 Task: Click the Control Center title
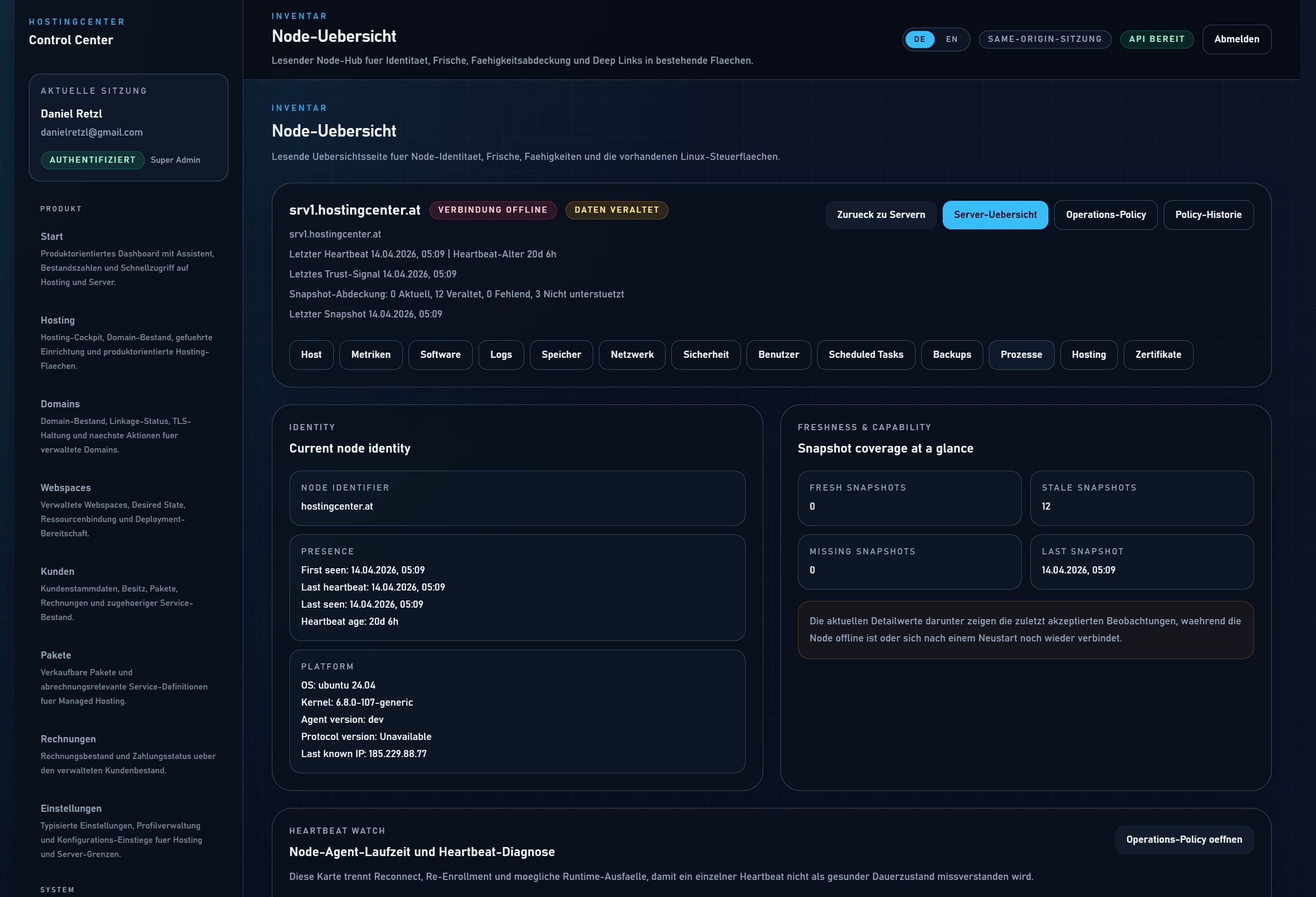(x=71, y=40)
